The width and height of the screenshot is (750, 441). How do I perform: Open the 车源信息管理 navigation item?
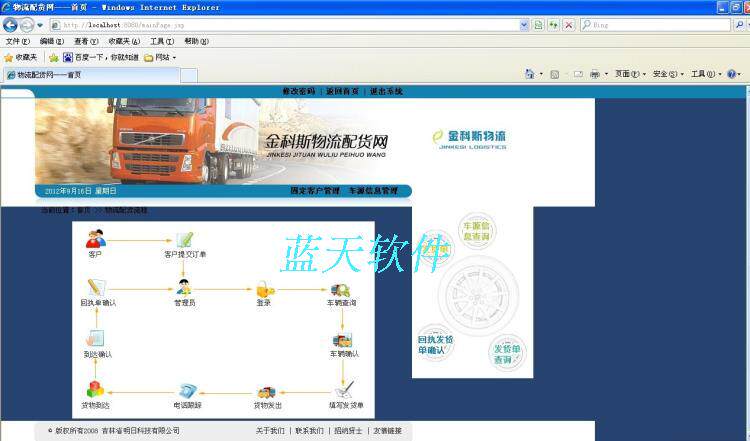pos(373,191)
